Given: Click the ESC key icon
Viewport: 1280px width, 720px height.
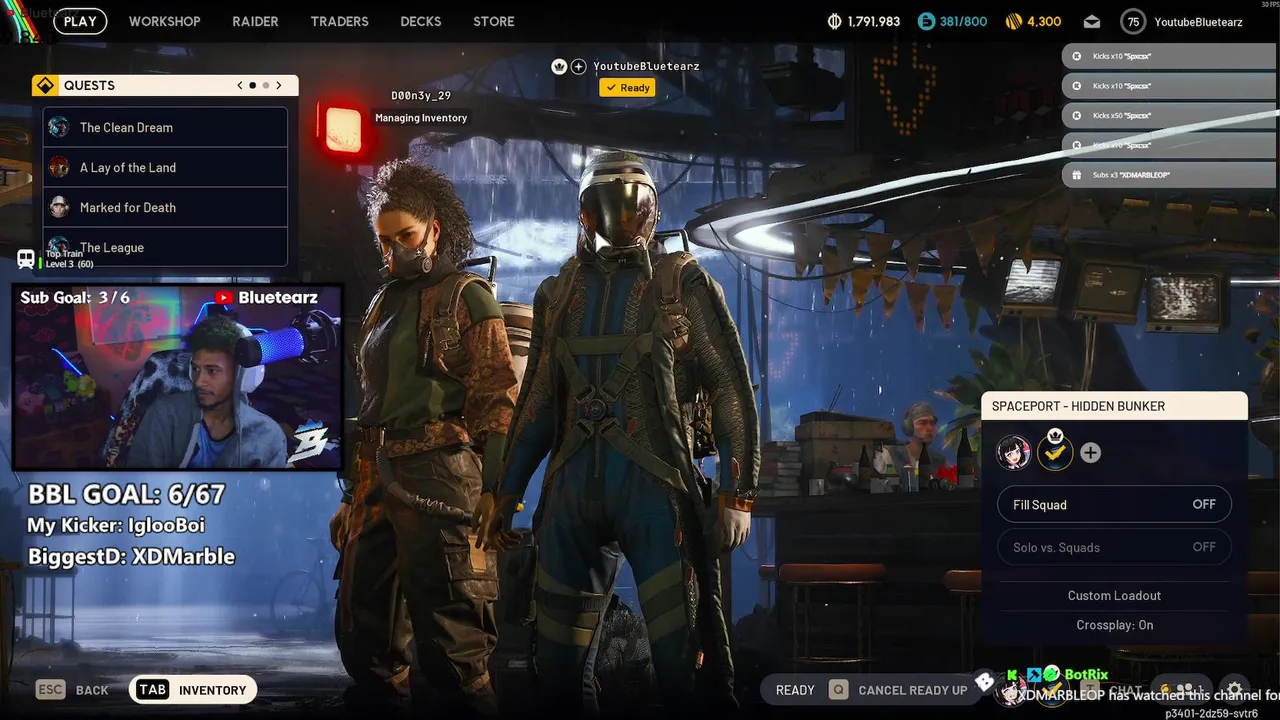Looking at the screenshot, I should (51, 690).
